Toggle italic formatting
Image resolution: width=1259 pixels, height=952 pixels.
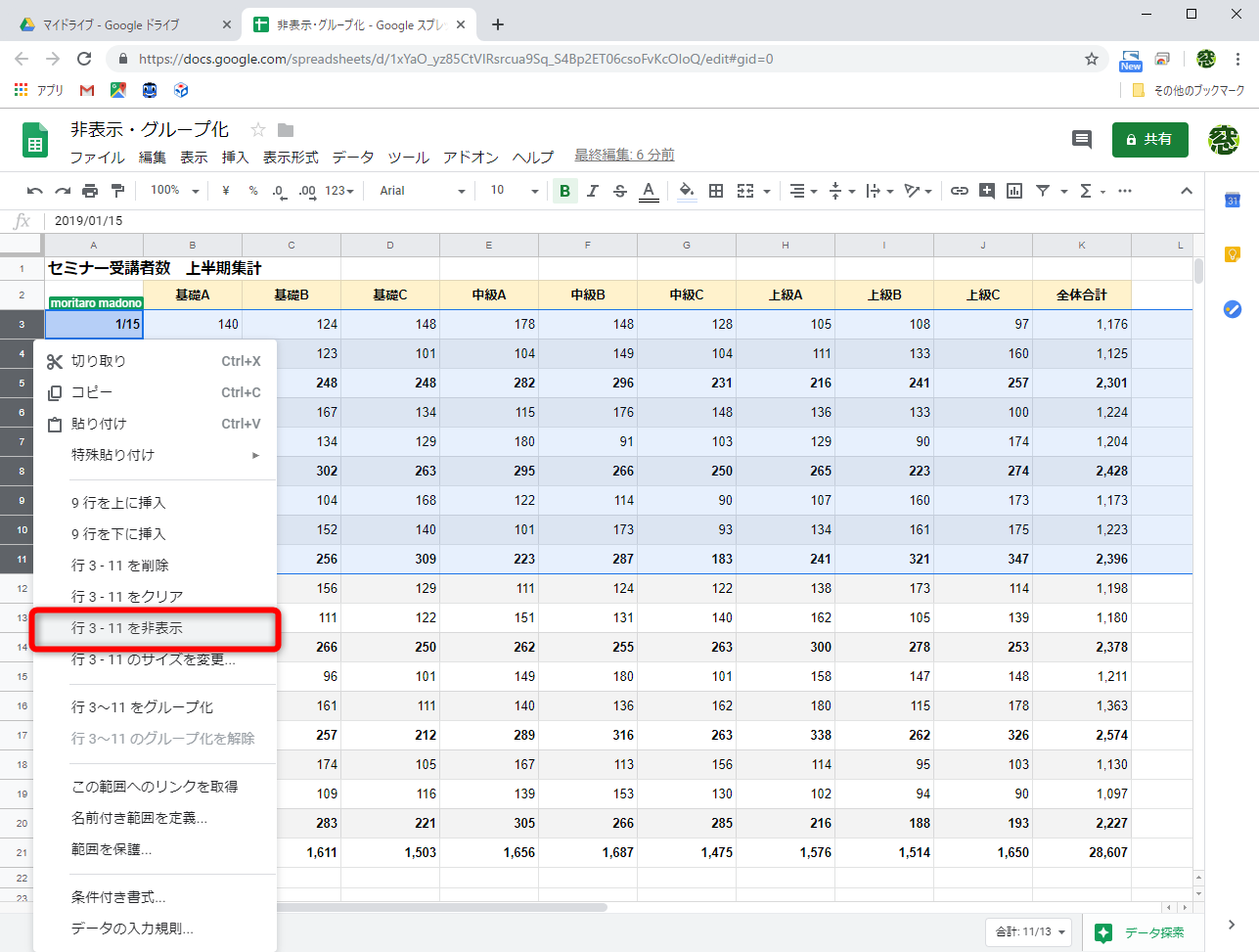pyautogui.click(x=592, y=191)
